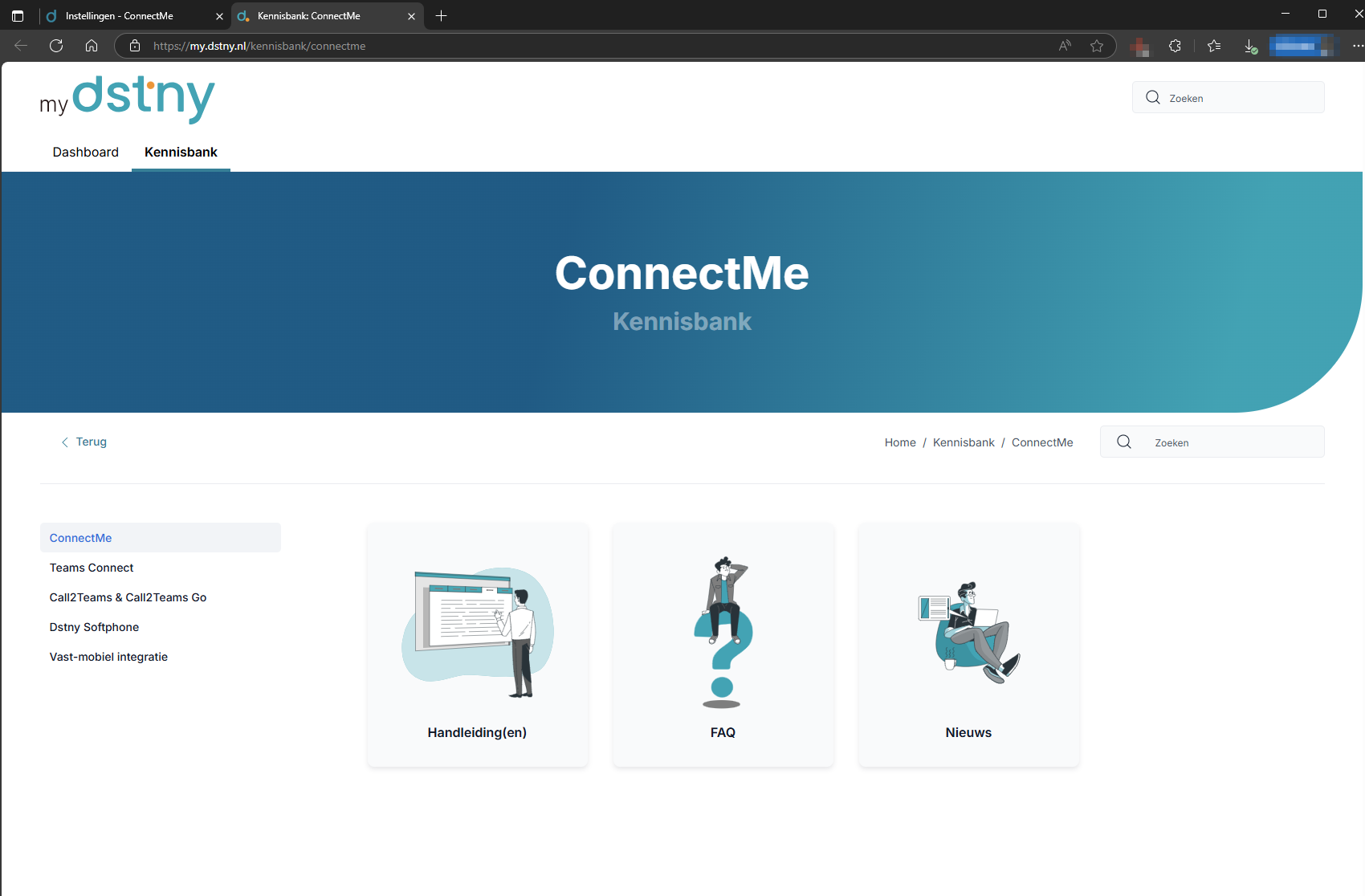
Task: Select Dstny Softphone in sidebar list
Action: tap(94, 627)
